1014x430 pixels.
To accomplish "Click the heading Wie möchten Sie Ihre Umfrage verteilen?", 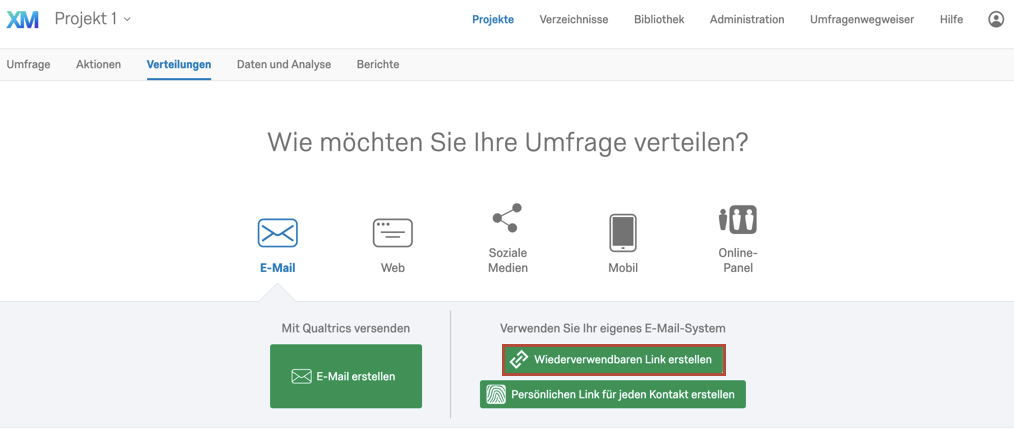I will pyautogui.click(x=508, y=142).
